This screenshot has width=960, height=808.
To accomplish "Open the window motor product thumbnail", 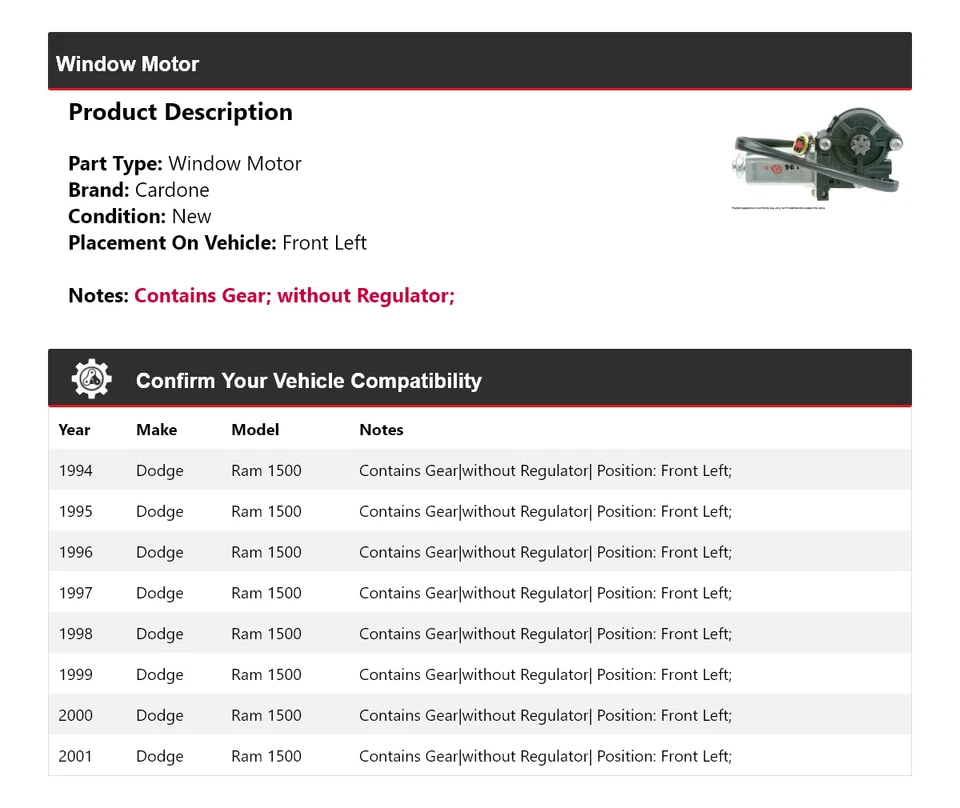I will [817, 158].
